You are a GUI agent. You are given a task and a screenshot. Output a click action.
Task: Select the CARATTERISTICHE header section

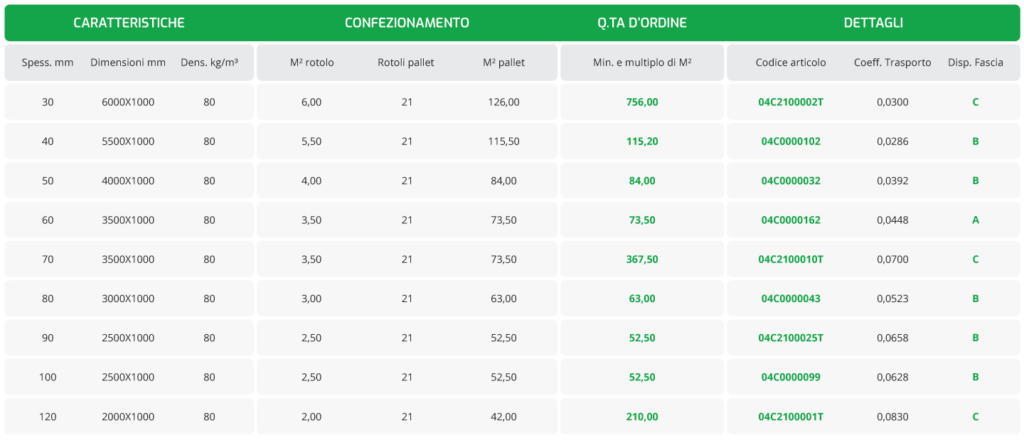click(x=128, y=22)
